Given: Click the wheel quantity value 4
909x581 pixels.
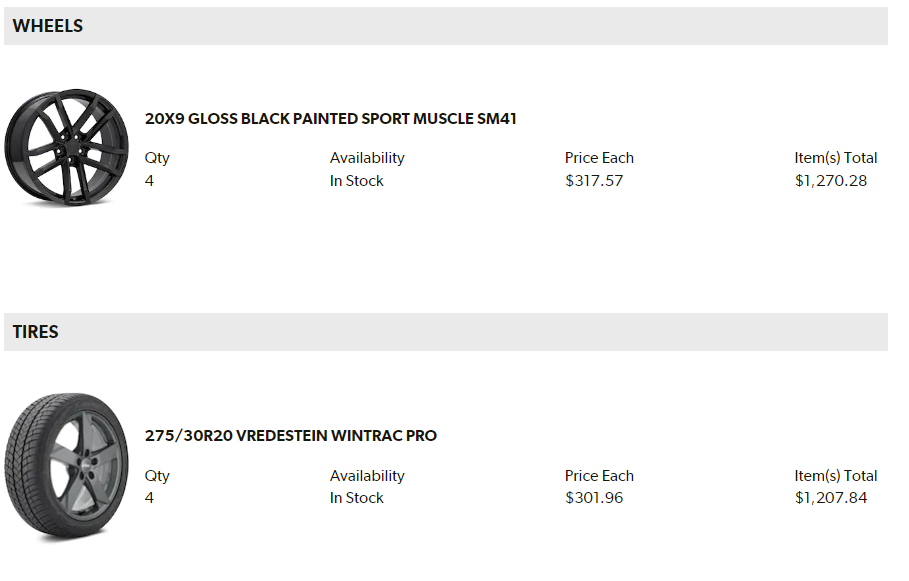Looking at the screenshot, I should tap(149, 181).
